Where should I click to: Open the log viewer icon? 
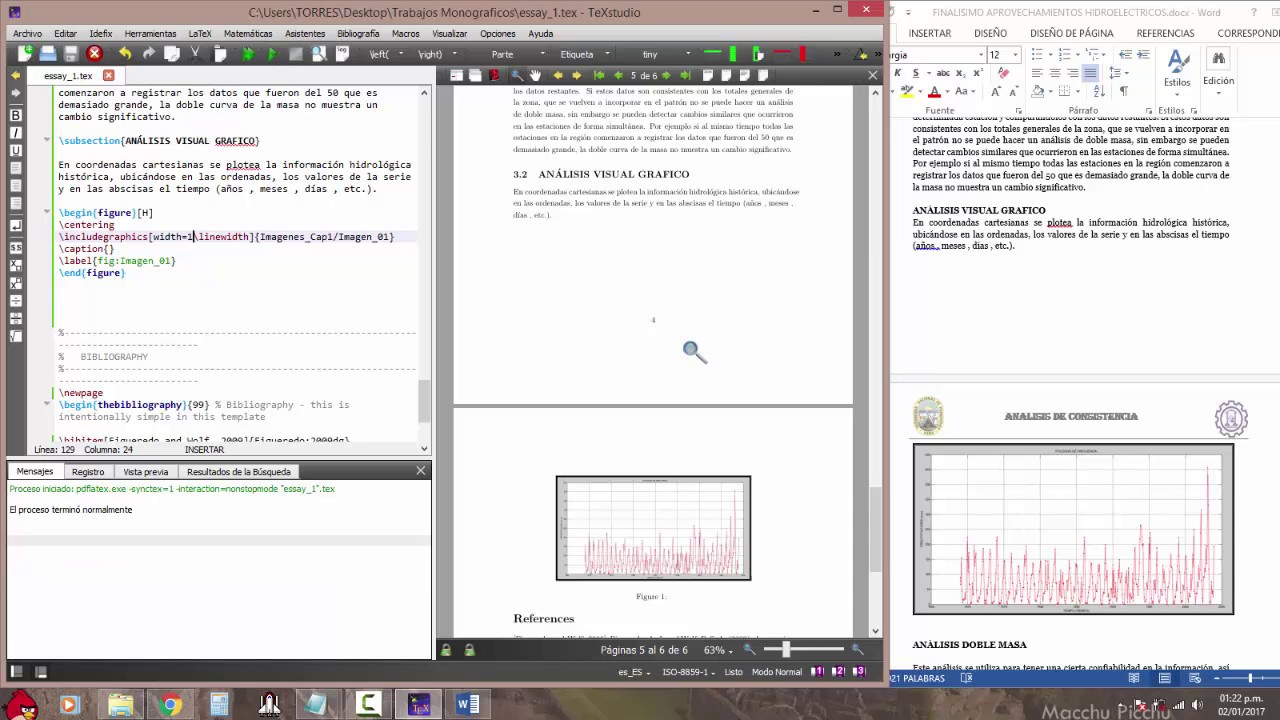point(342,54)
